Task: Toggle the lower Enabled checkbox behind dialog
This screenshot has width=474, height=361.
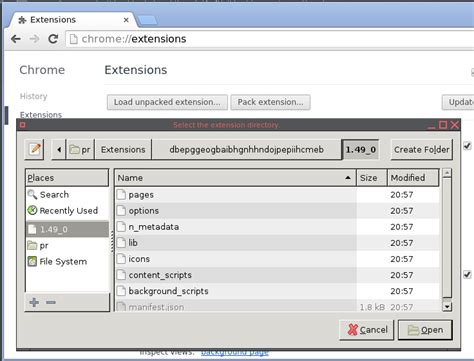Action: tap(467, 274)
